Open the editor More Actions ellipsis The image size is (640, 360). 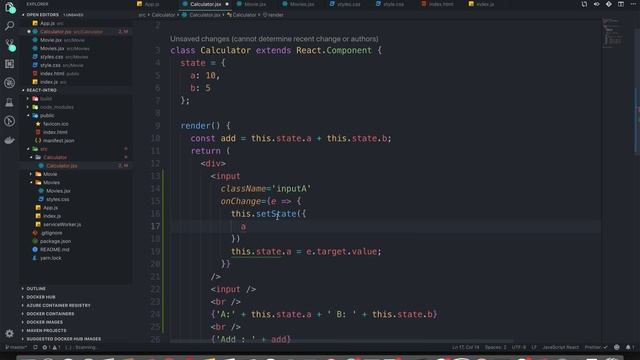click(x=633, y=4)
